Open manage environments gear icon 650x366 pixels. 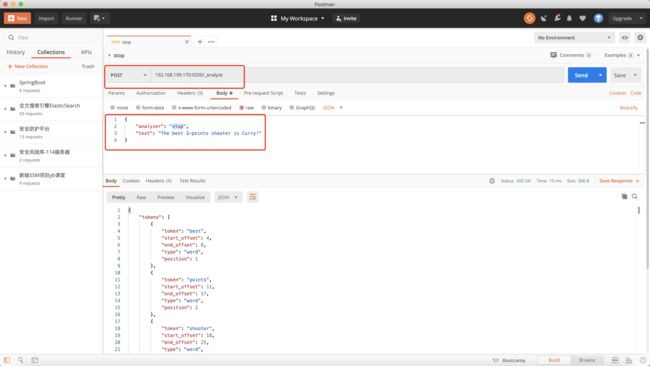(x=640, y=38)
